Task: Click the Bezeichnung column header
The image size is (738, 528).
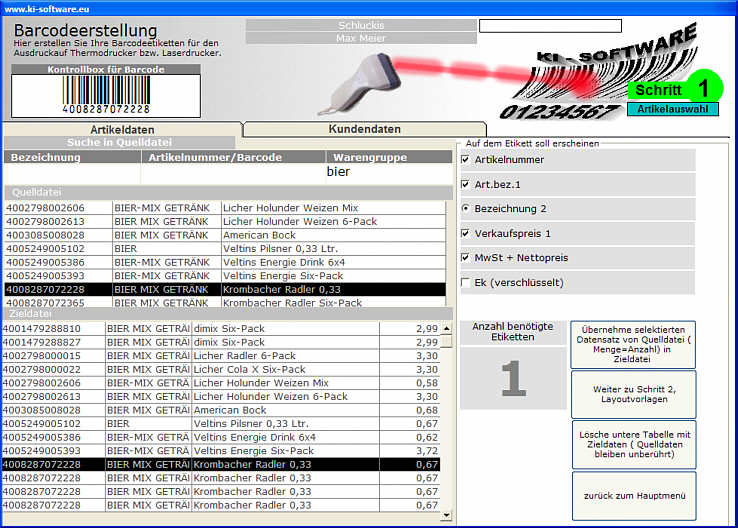Action: [72, 157]
